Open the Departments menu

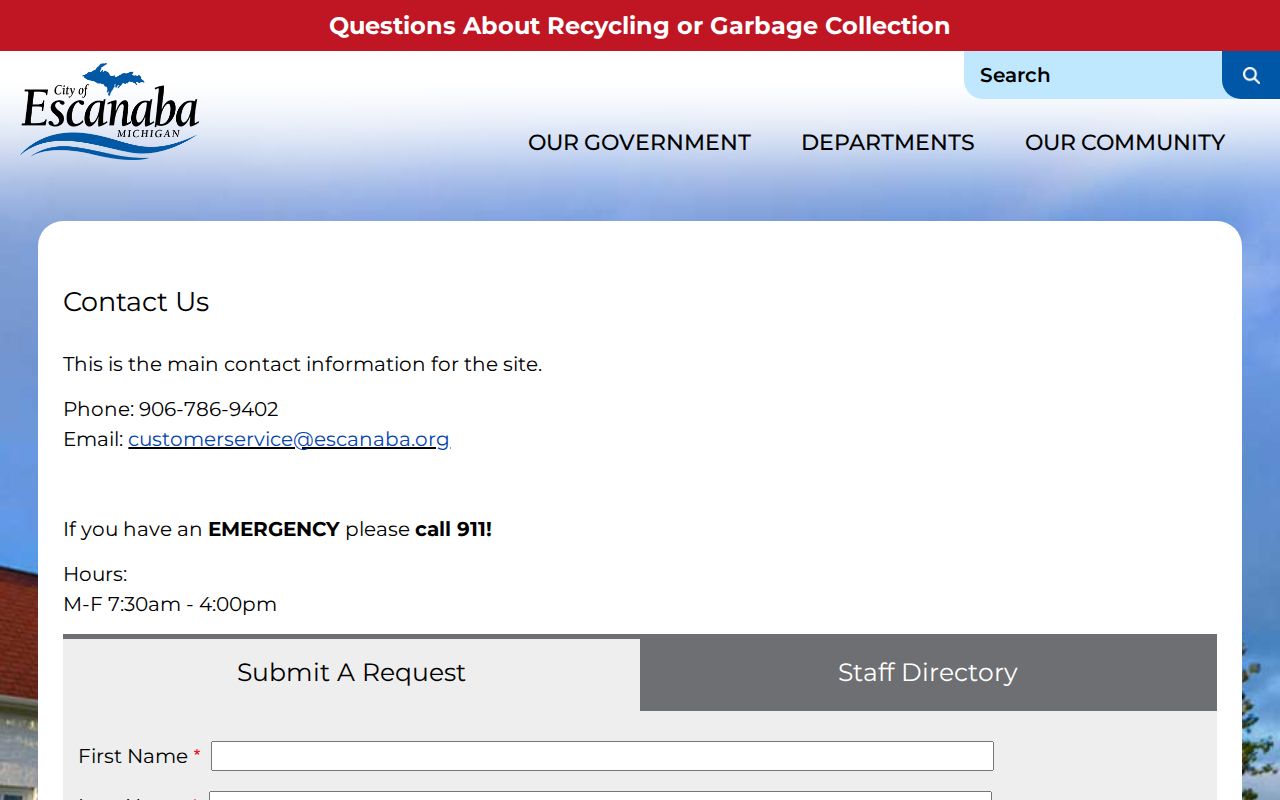click(x=888, y=142)
